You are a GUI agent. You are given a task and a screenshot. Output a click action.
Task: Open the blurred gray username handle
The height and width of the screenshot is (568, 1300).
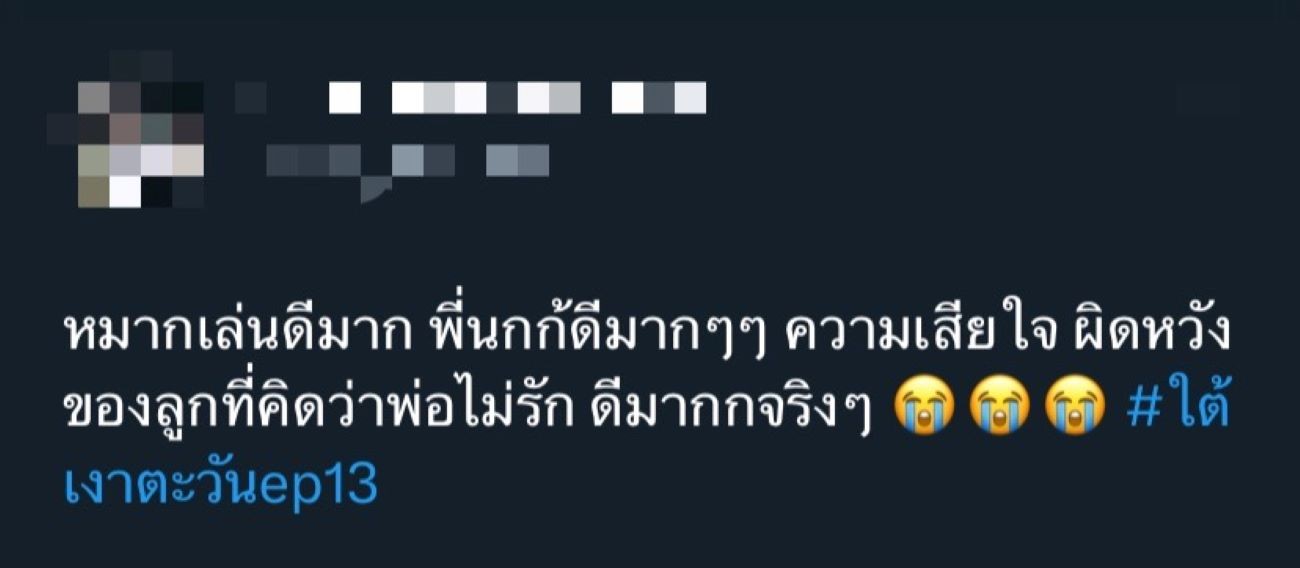click(x=408, y=160)
